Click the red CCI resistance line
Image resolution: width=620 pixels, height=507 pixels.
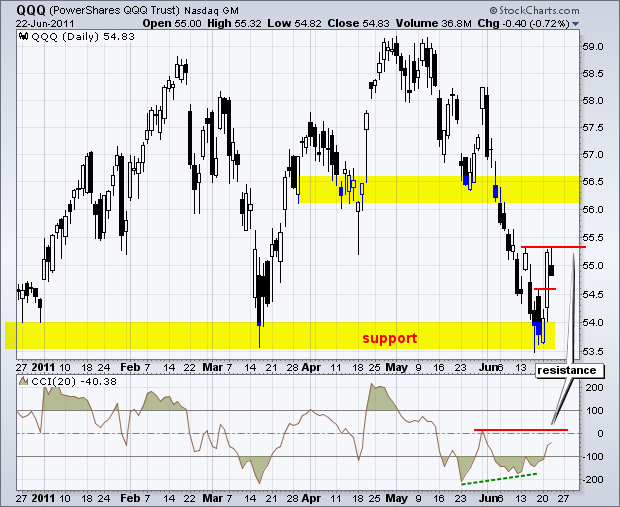pyautogui.click(x=521, y=429)
